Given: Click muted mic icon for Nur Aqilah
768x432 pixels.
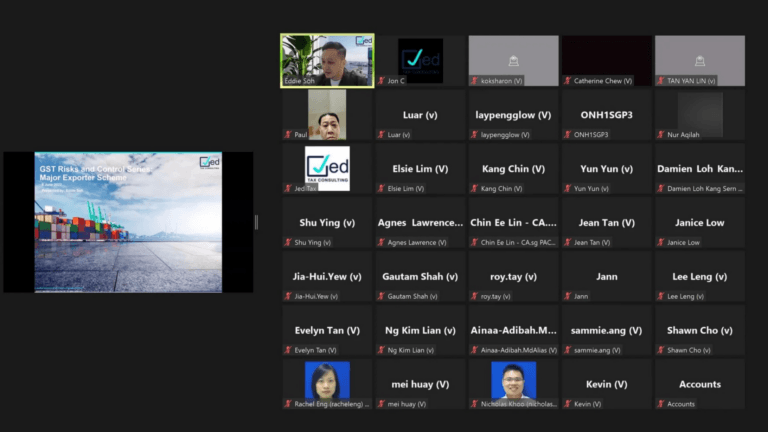Looking at the screenshot, I should click(661, 134).
